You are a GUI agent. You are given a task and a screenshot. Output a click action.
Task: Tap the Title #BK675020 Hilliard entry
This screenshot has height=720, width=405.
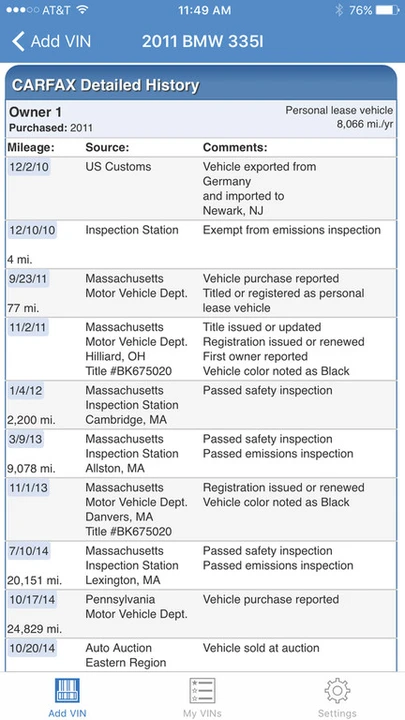(x=129, y=371)
